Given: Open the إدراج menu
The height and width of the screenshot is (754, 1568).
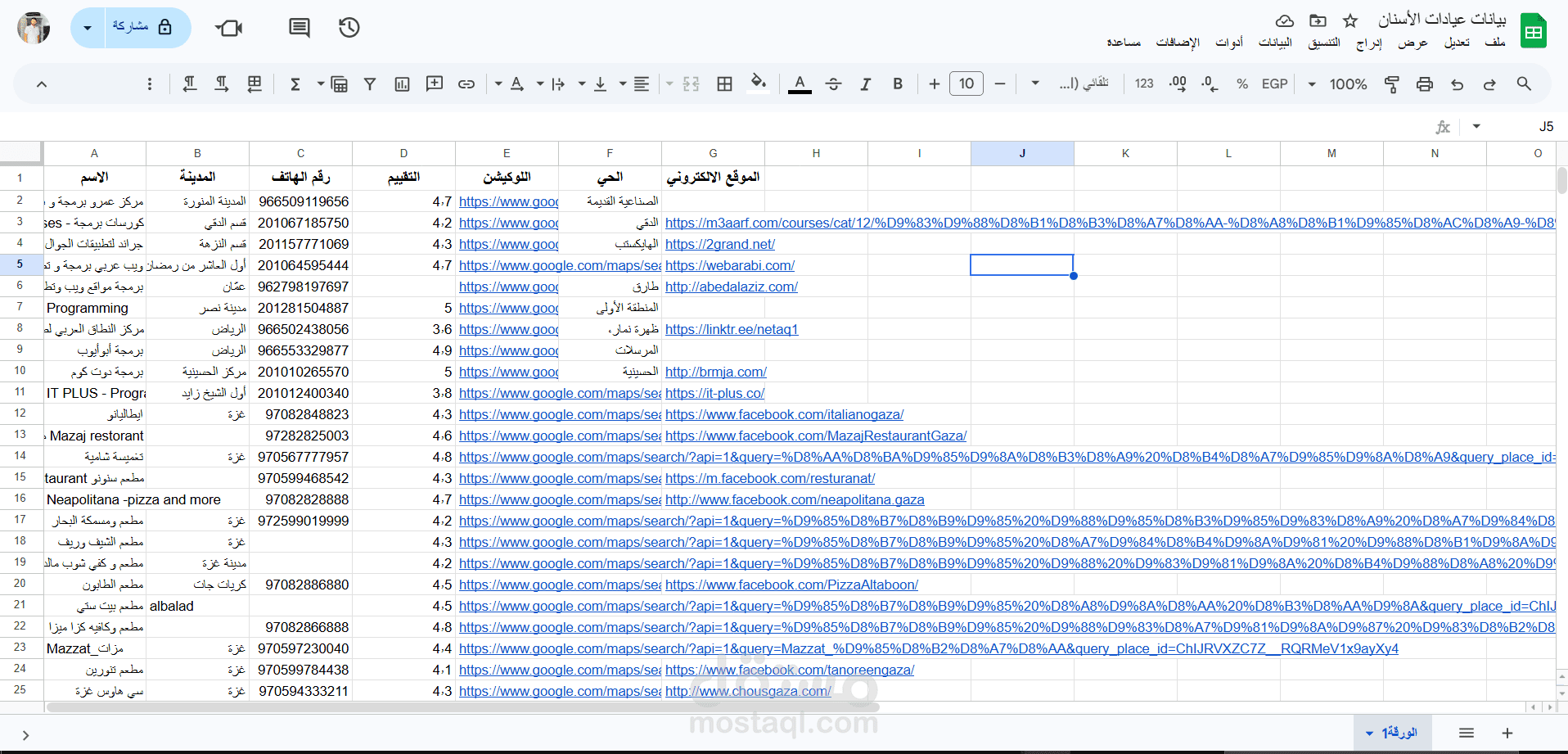Looking at the screenshot, I should point(1369,42).
